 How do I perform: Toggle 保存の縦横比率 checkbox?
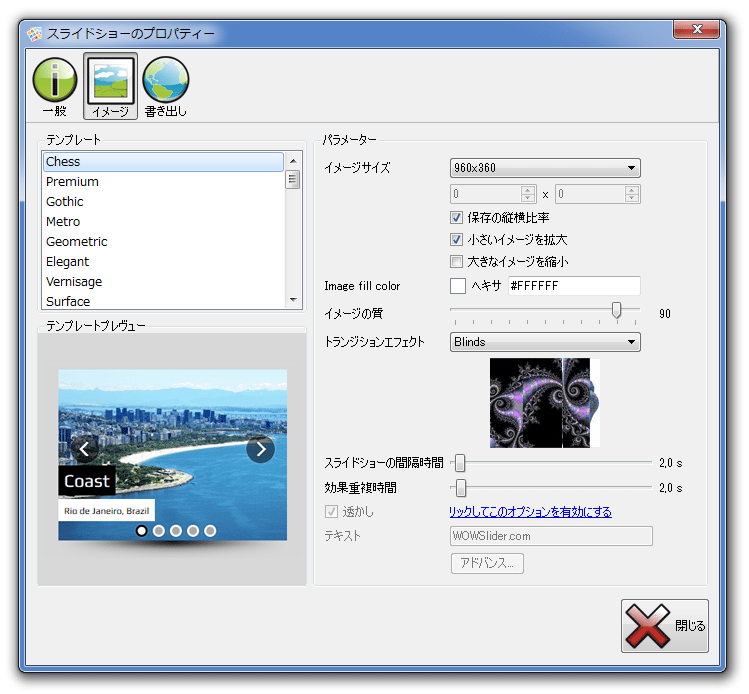tap(456, 218)
